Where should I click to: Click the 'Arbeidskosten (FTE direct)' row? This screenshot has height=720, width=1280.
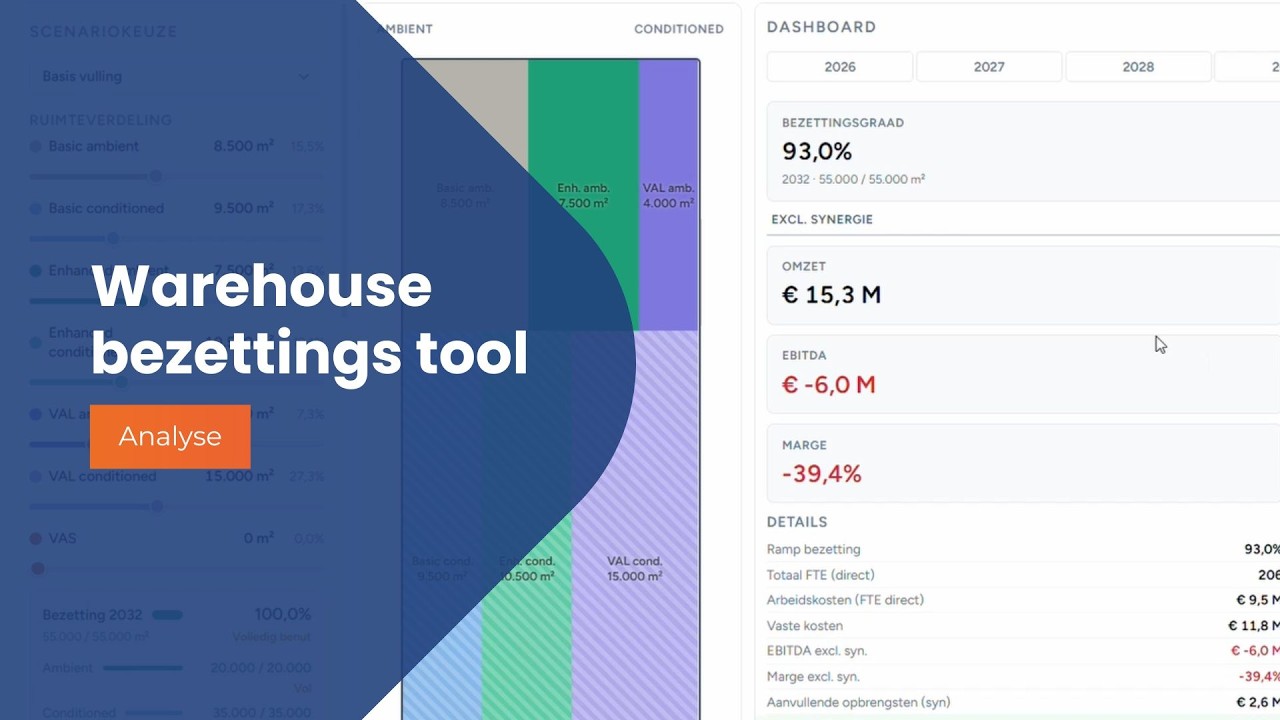1023,600
